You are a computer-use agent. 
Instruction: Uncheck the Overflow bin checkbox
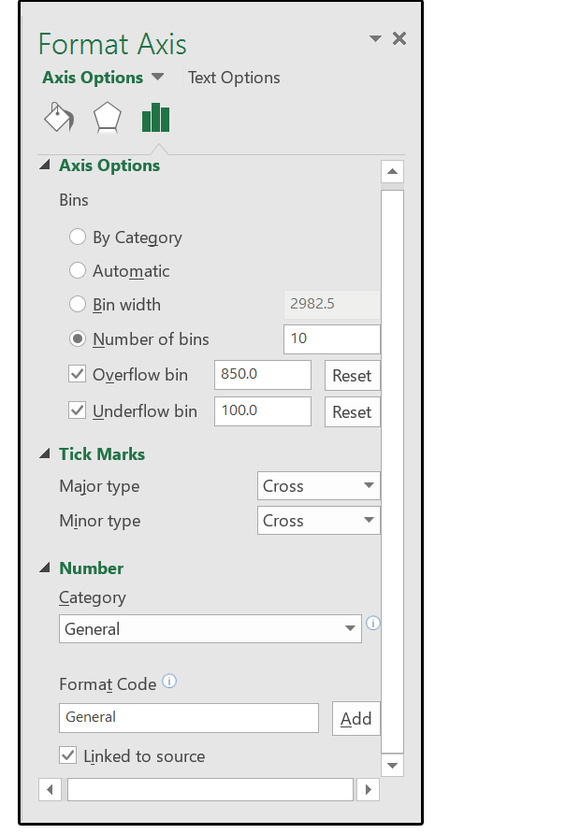pos(76,374)
